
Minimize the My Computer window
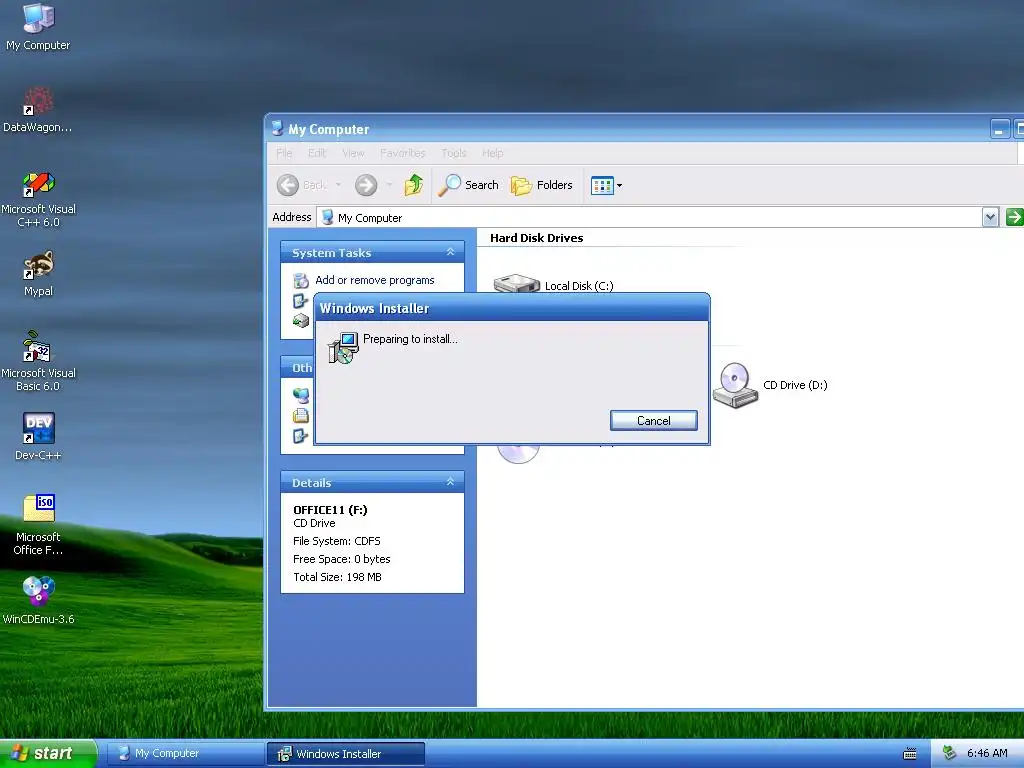pyautogui.click(x=999, y=129)
